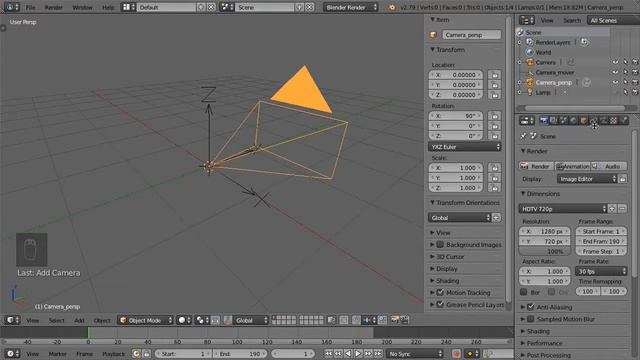Hide Camera_mover via its eye icon

pyautogui.click(x=615, y=72)
